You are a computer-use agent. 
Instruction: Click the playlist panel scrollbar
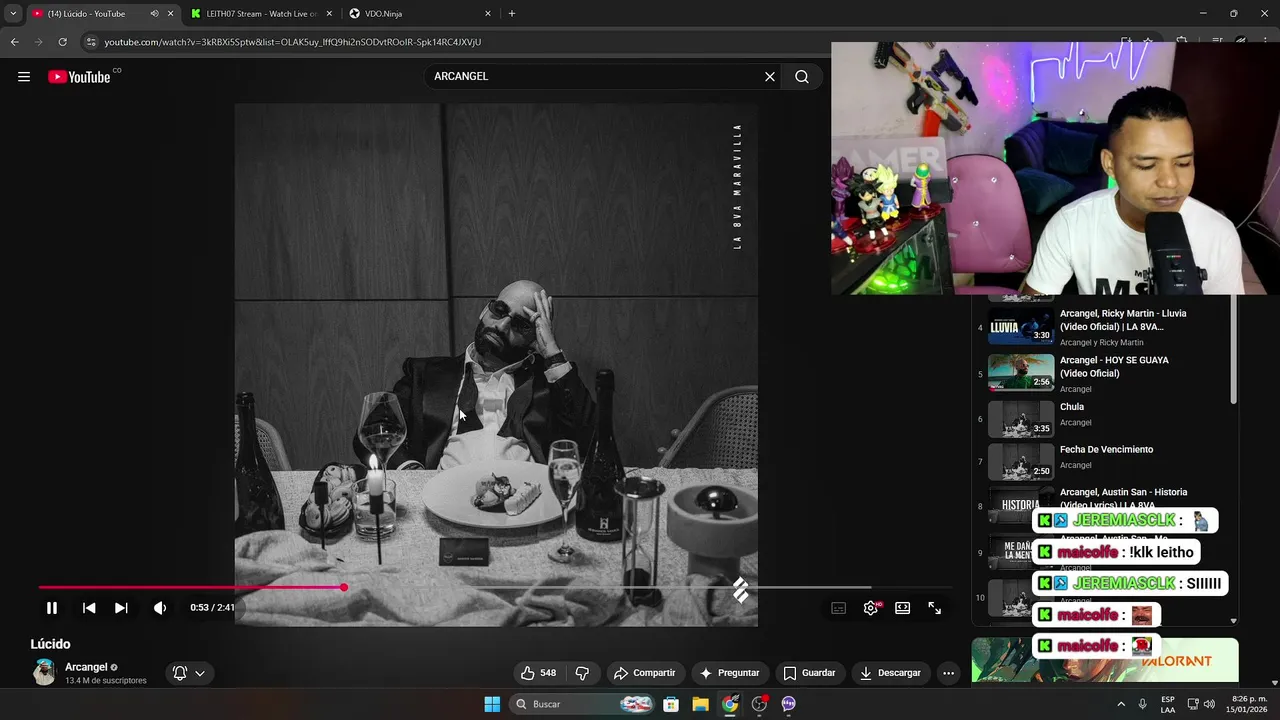(x=1233, y=350)
